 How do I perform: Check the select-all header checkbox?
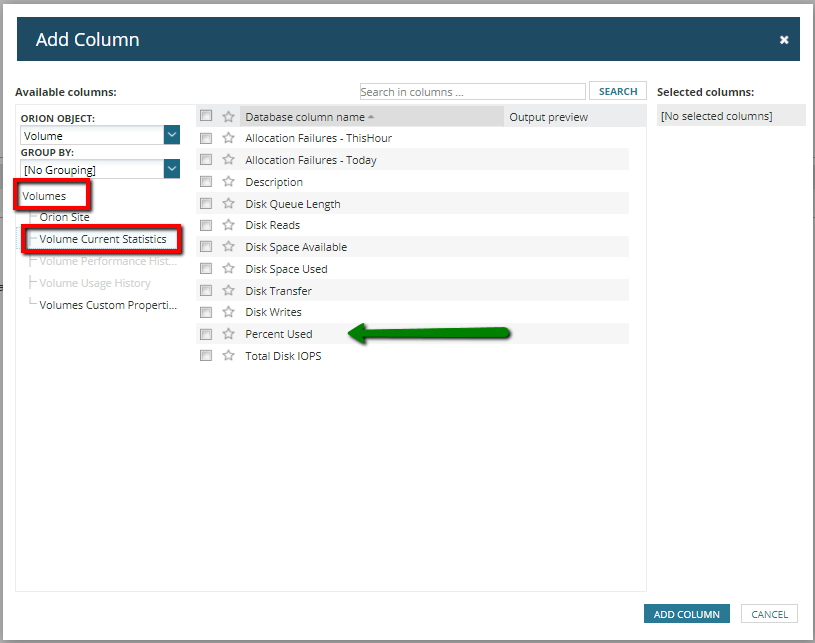(206, 115)
